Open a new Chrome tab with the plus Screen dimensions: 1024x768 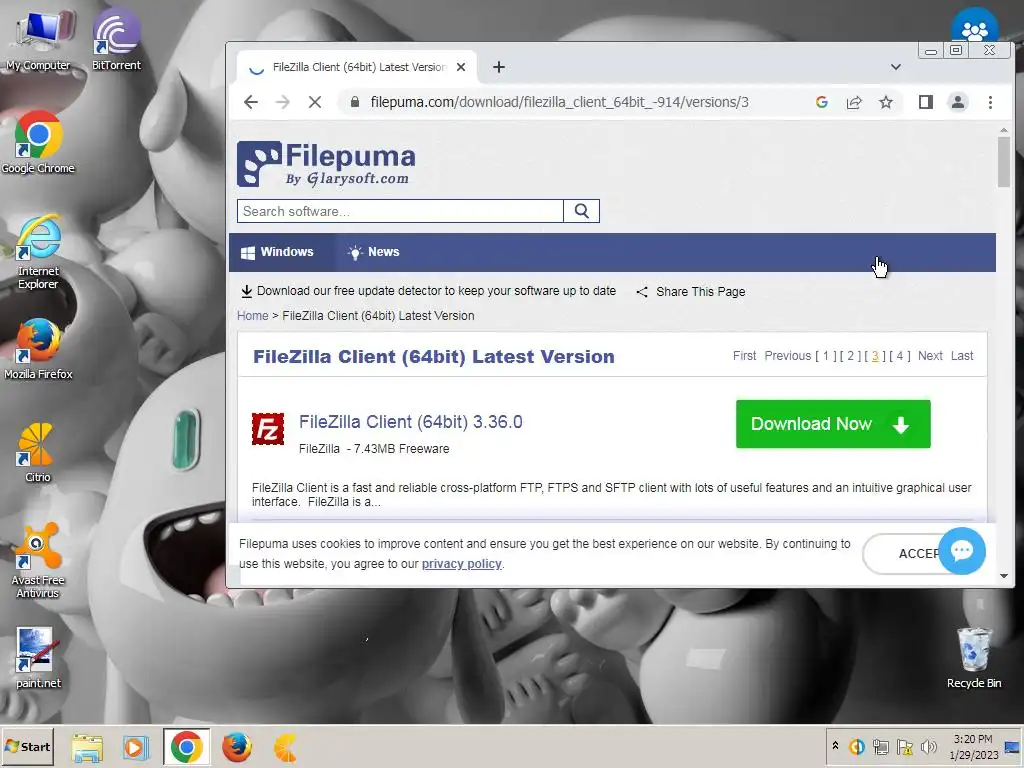click(x=499, y=67)
